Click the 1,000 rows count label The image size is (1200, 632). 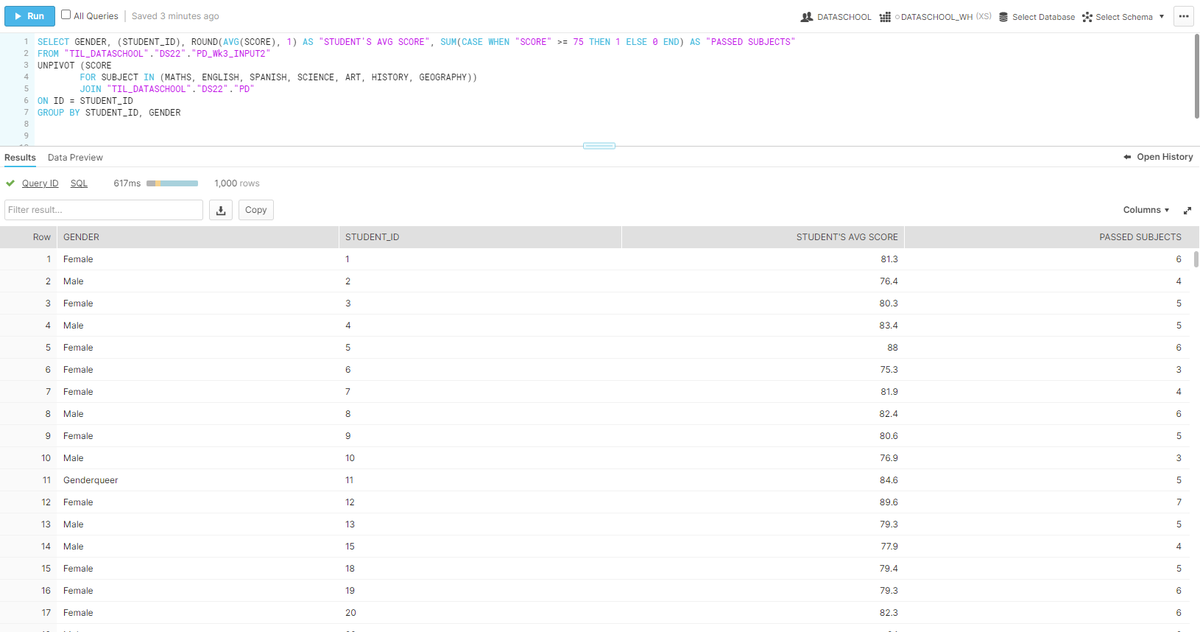237,183
